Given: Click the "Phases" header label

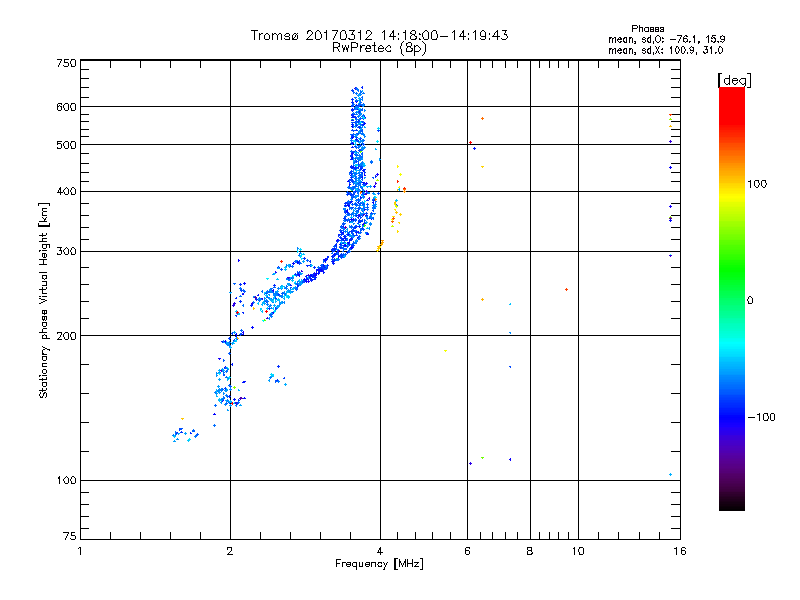Looking at the screenshot, I should point(647,29).
